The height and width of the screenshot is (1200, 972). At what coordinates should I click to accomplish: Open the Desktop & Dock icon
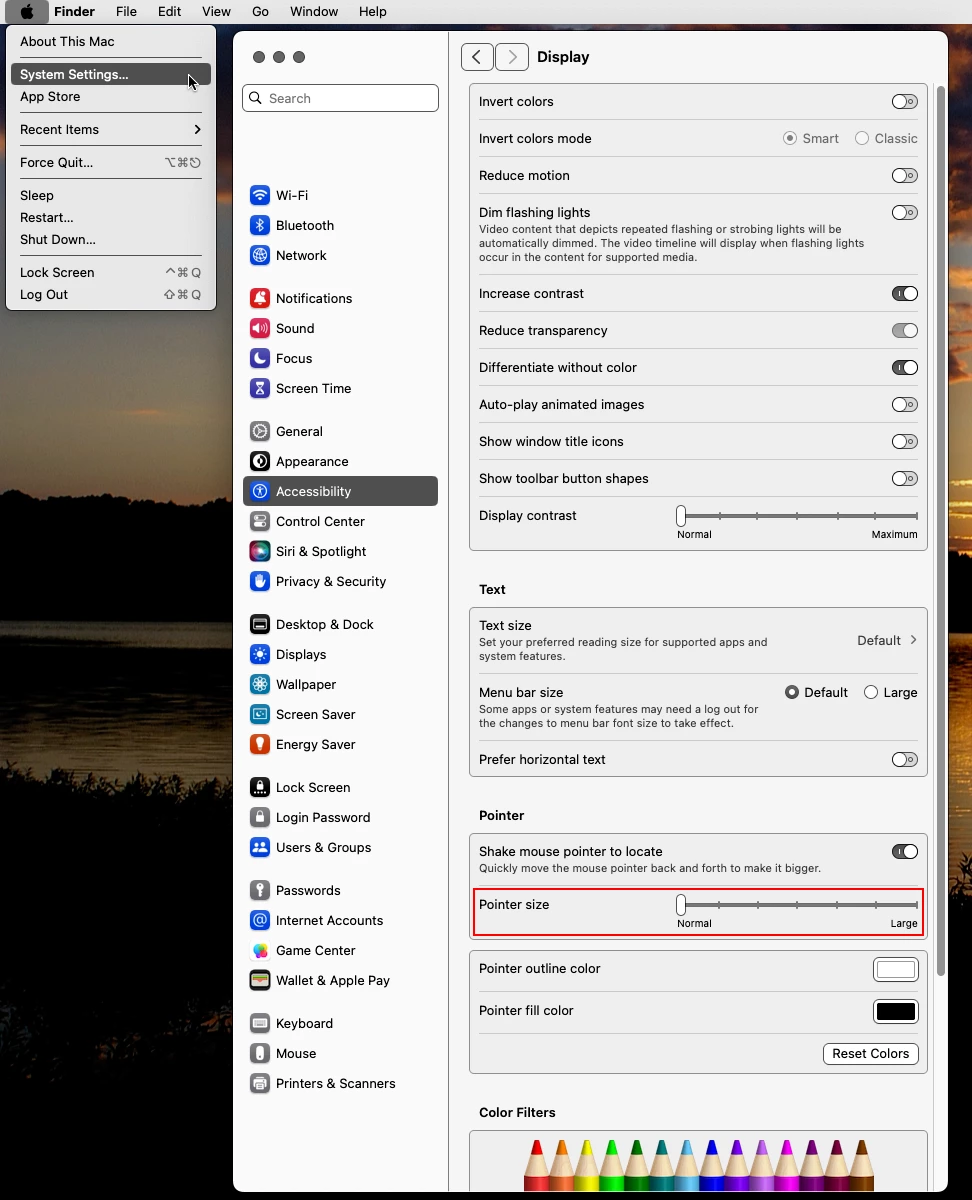click(260, 624)
